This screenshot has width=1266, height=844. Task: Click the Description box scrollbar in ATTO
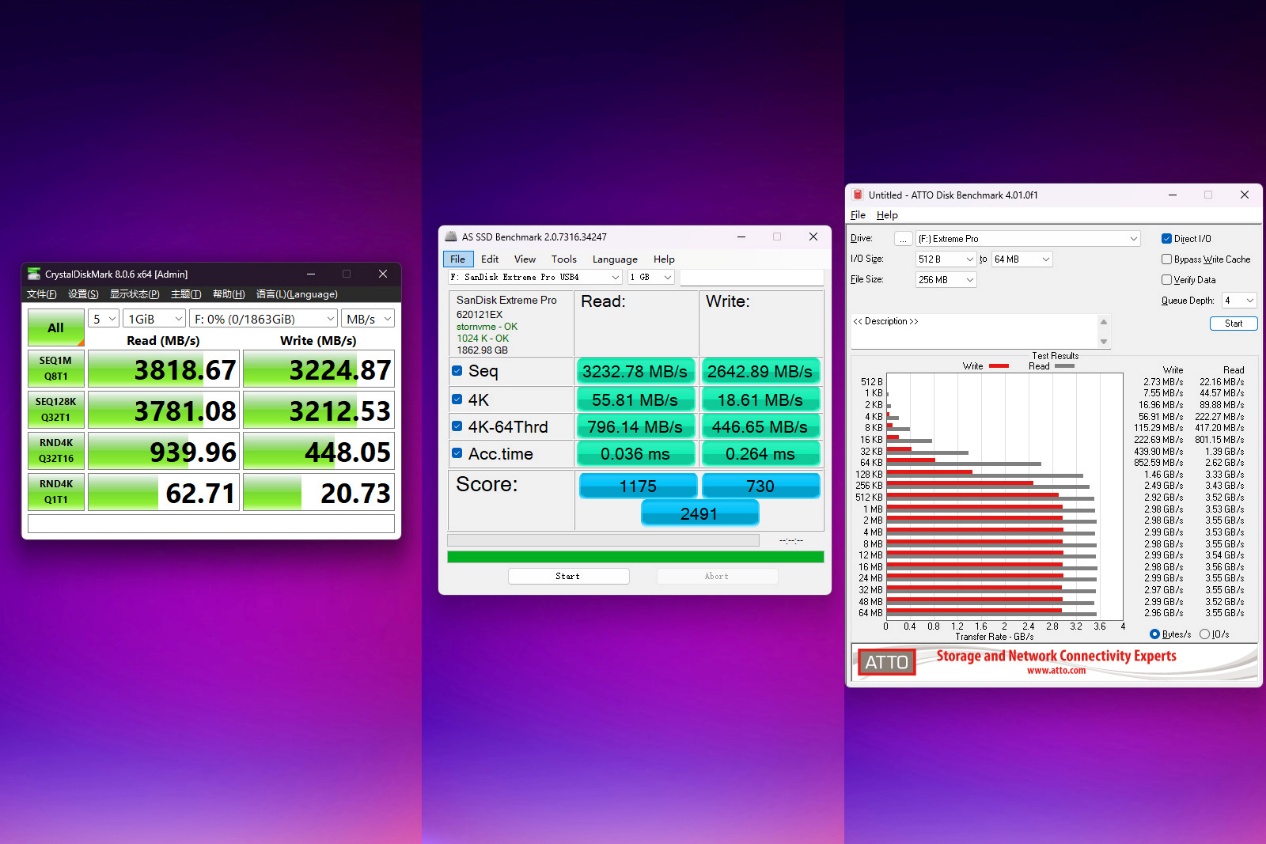point(1104,331)
